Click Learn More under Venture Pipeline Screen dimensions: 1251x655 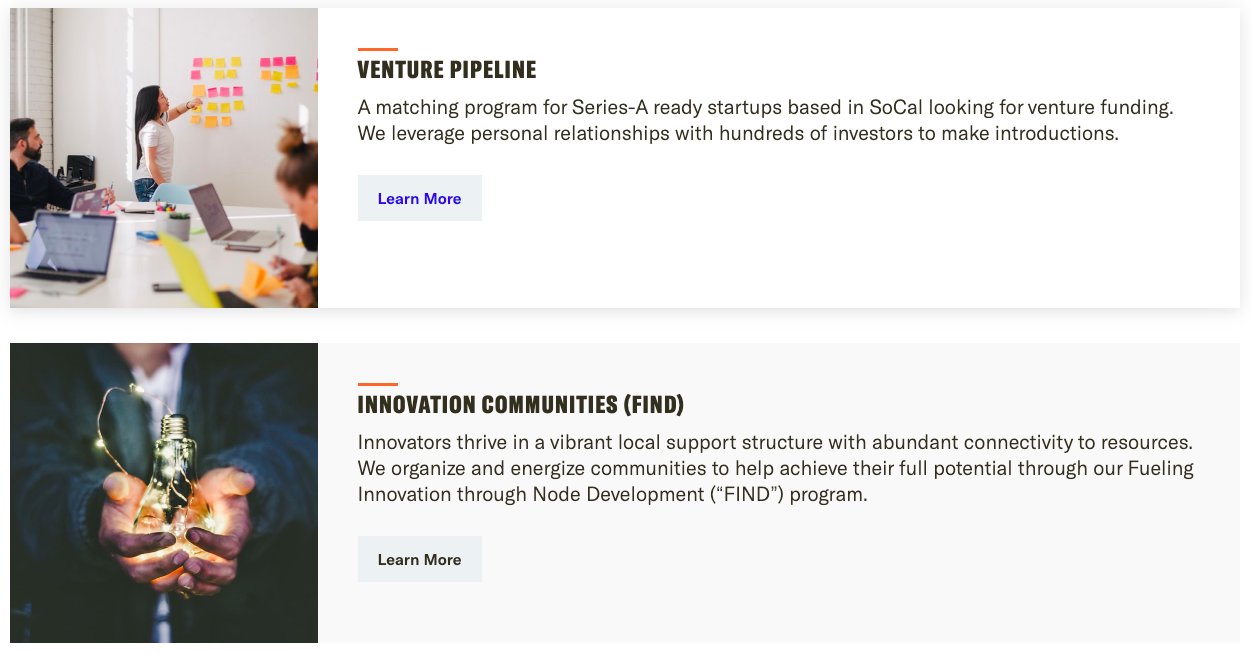(x=419, y=198)
